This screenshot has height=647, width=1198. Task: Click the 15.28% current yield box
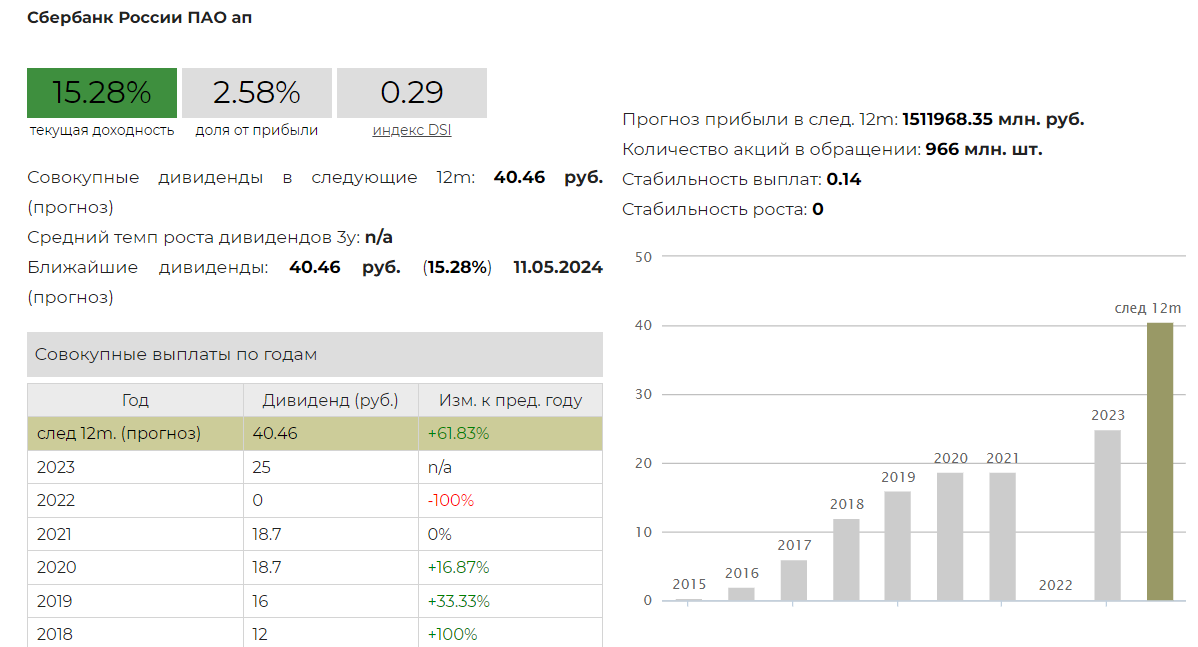point(102,92)
